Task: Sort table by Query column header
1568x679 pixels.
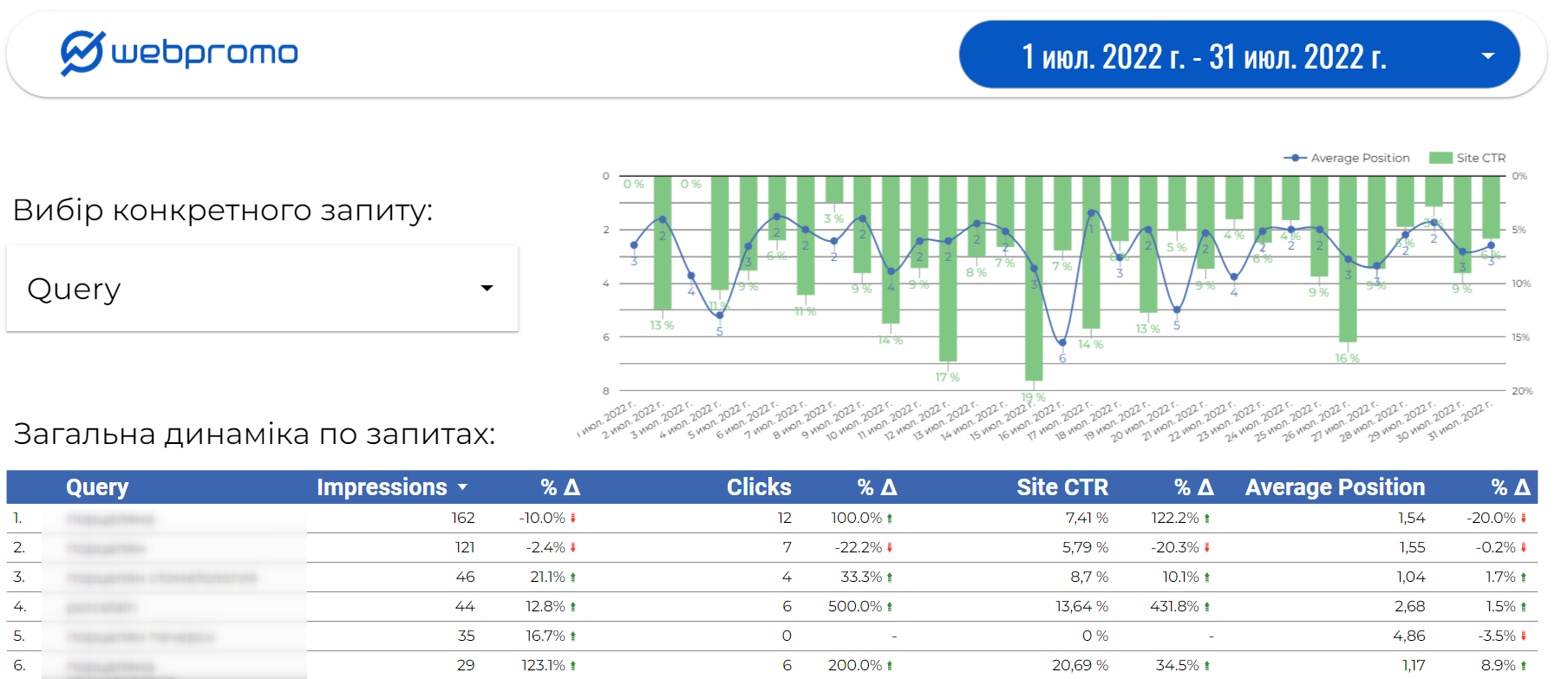Action: [97, 487]
